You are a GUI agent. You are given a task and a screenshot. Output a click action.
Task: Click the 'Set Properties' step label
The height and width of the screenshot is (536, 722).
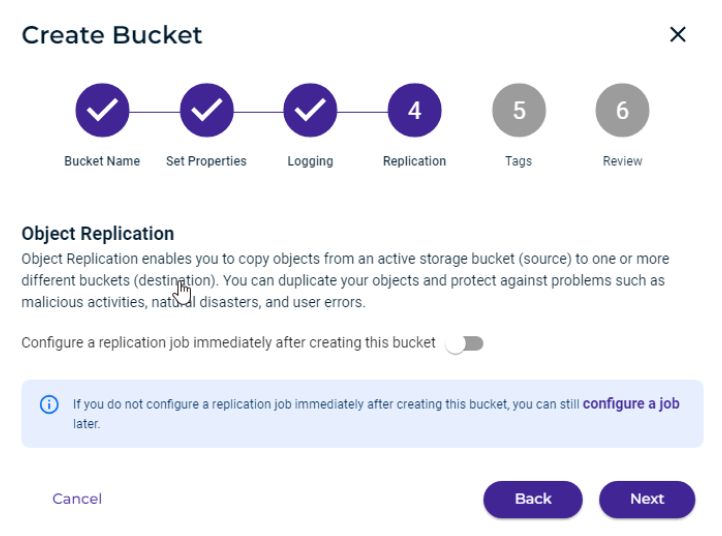206,161
